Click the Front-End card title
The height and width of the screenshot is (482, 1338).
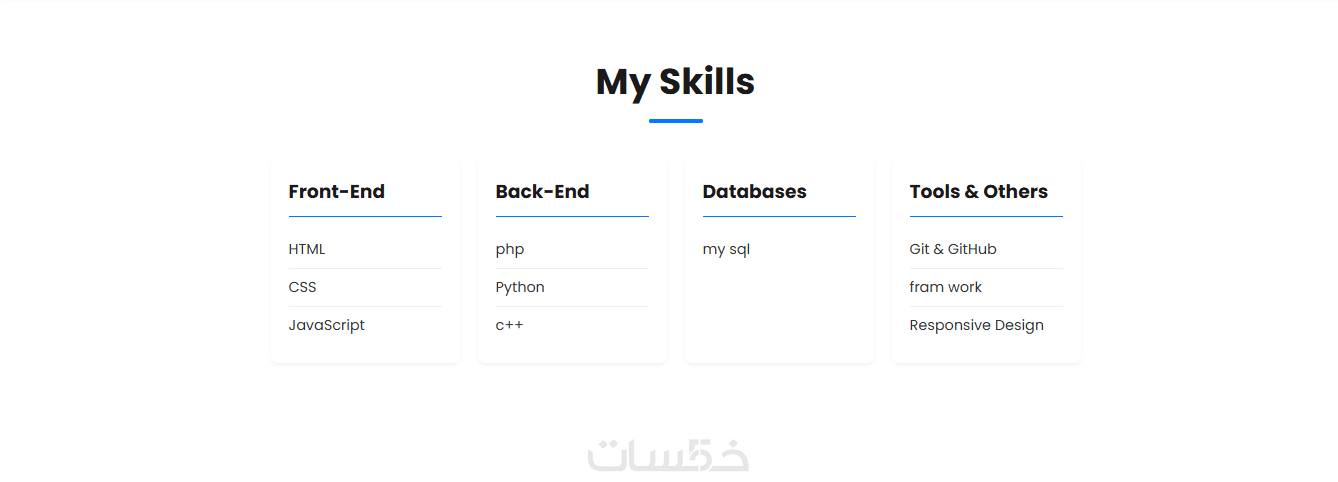coord(336,192)
